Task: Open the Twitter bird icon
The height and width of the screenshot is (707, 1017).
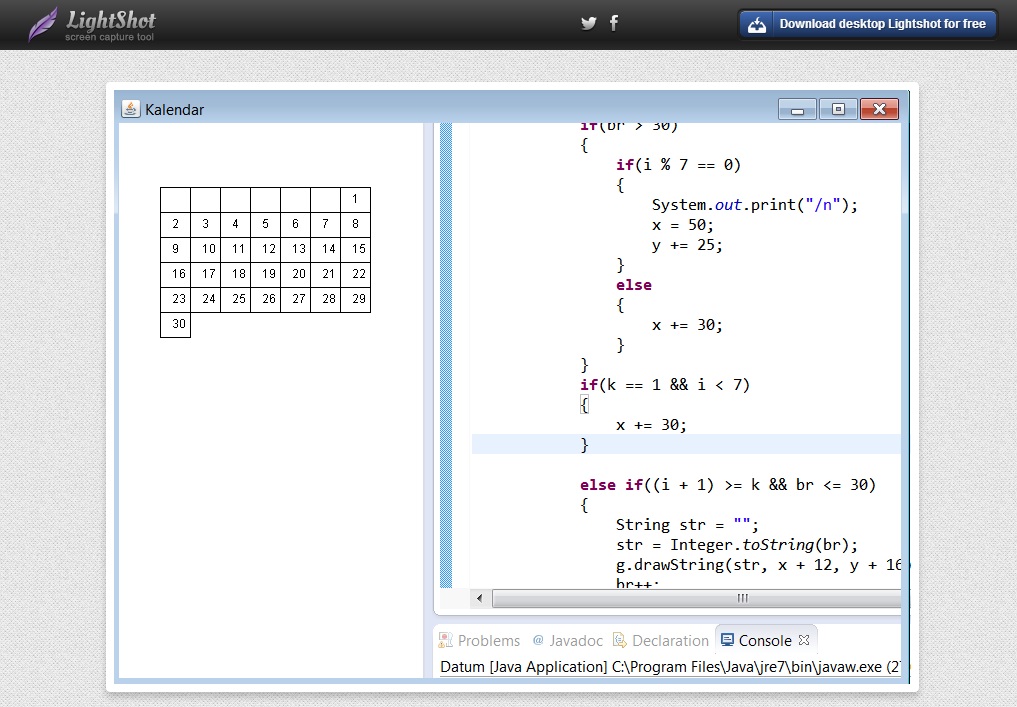Action: tap(588, 23)
